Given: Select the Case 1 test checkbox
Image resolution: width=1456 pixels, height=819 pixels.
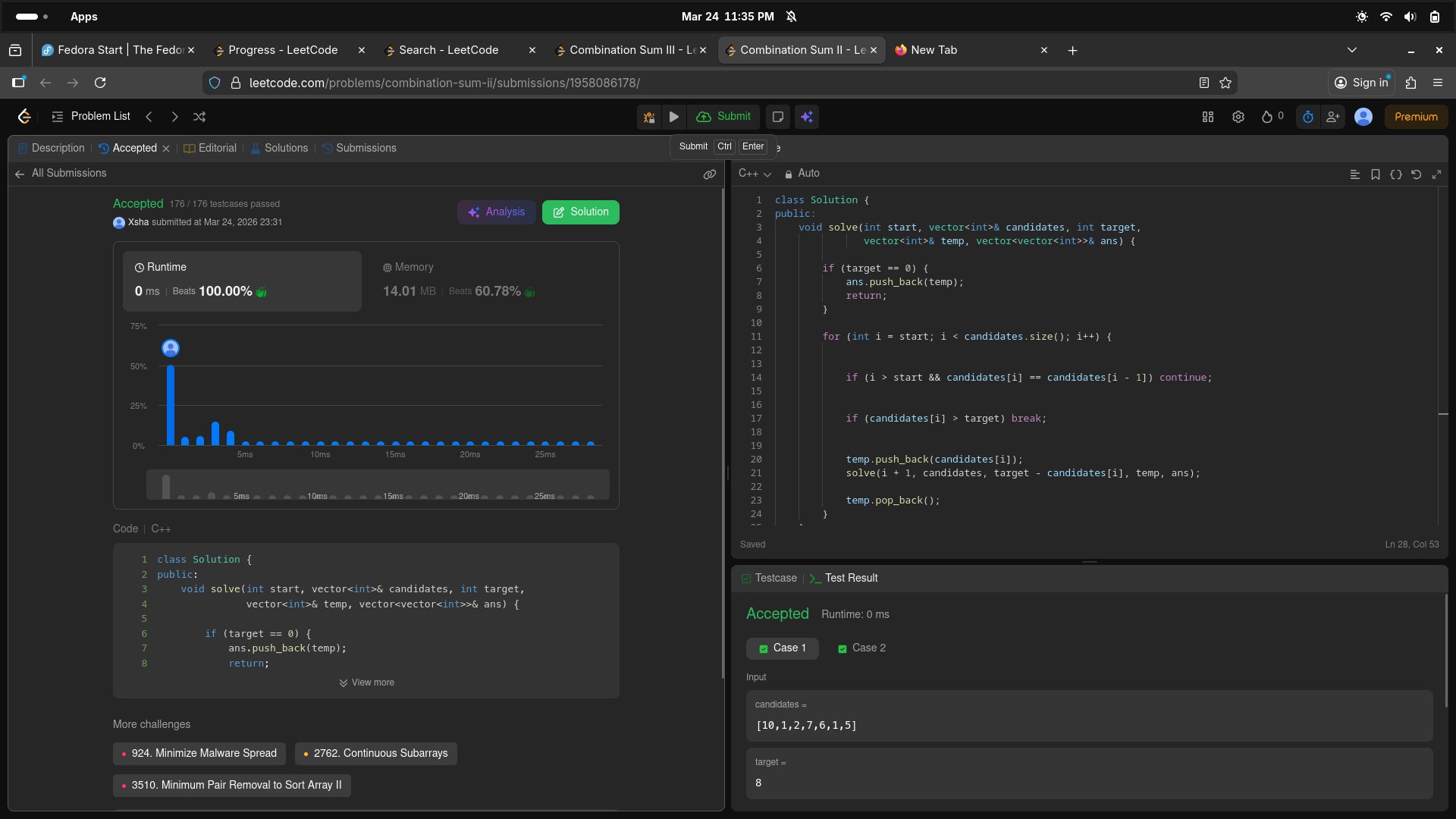Looking at the screenshot, I should (x=764, y=648).
